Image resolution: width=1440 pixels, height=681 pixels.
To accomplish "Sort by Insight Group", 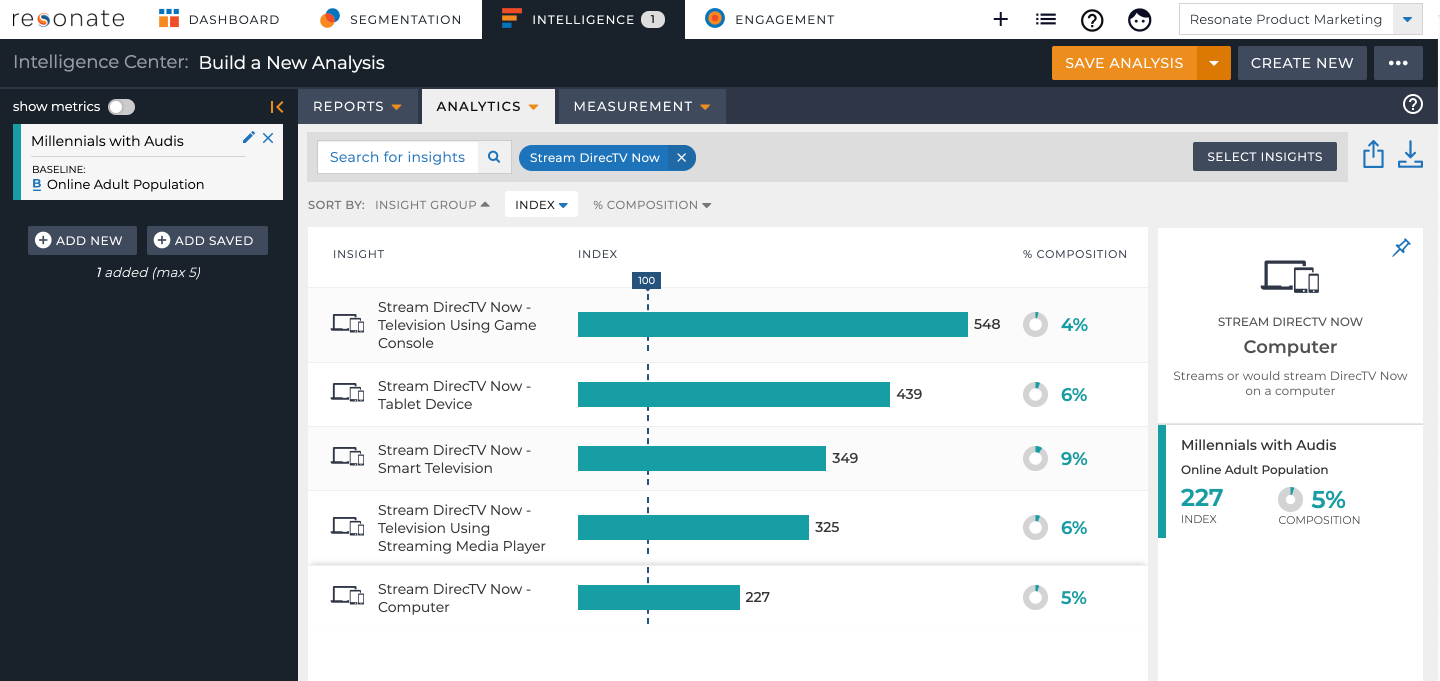I will click(432, 205).
